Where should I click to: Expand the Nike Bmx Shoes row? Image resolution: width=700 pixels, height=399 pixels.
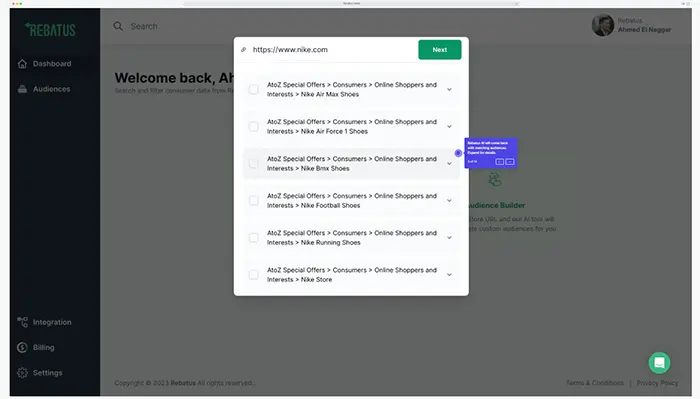coord(449,163)
